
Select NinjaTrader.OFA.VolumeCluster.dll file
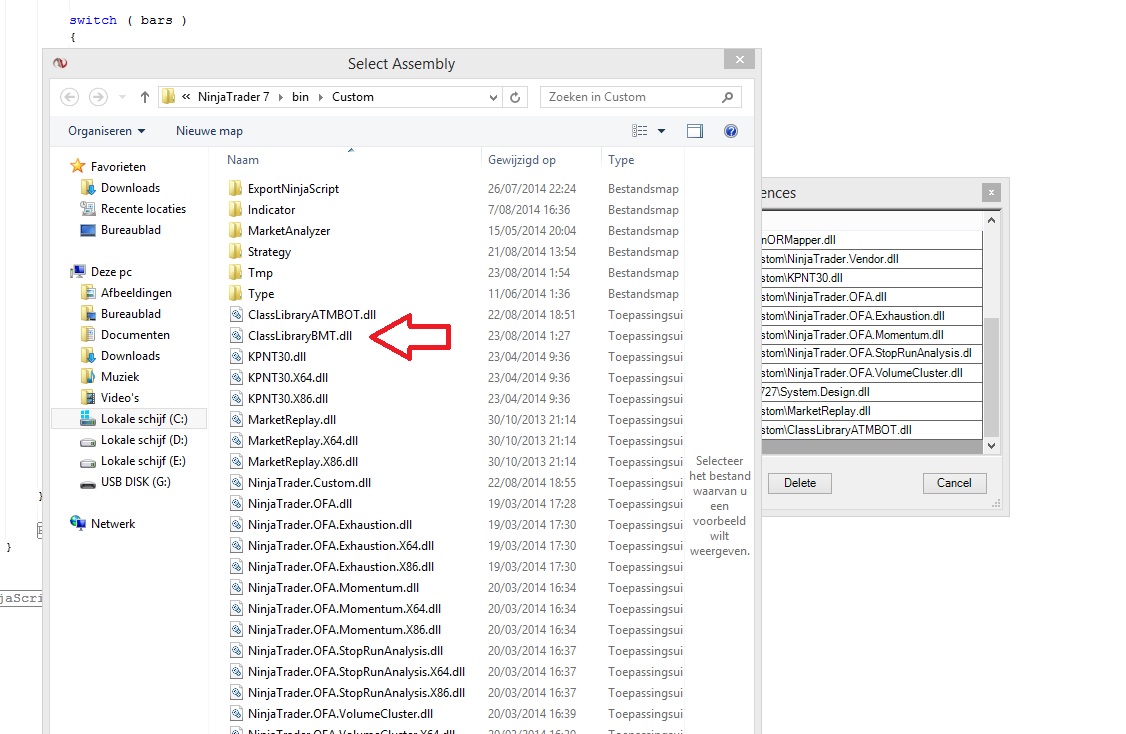click(340, 714)
